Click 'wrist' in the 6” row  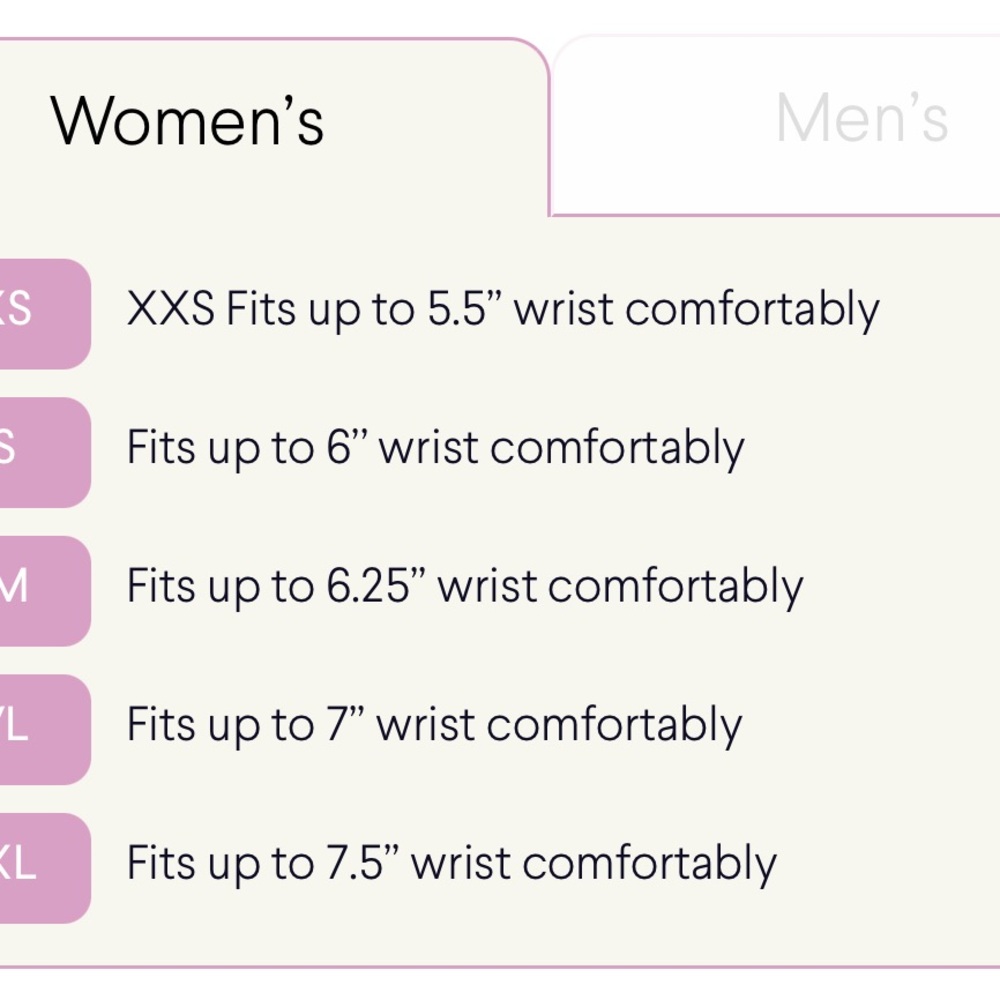tap(428, 449)
